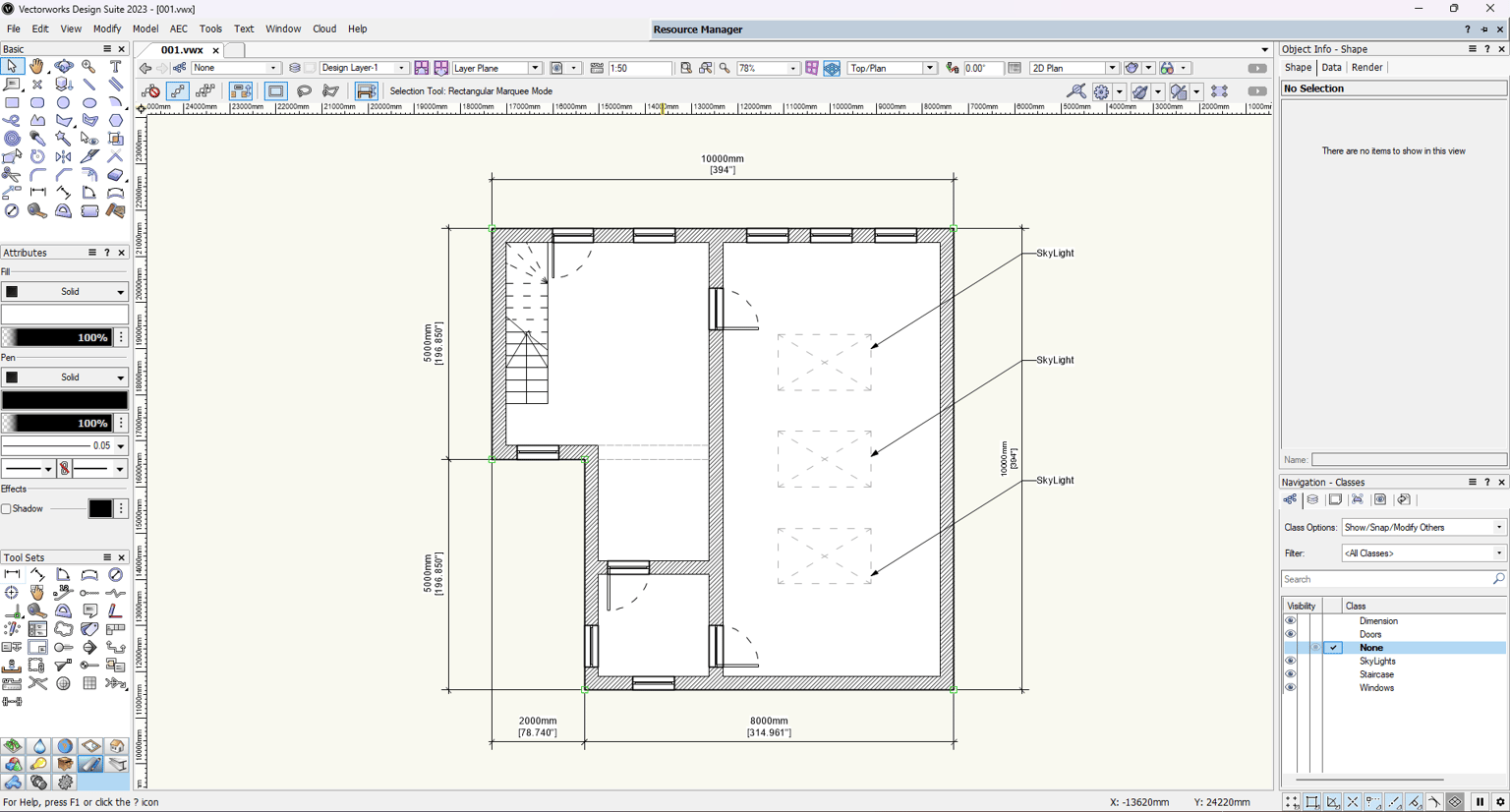The image size is (1510, 812).
Task: Select the Mirror tool
Action: tap(64, 156)
